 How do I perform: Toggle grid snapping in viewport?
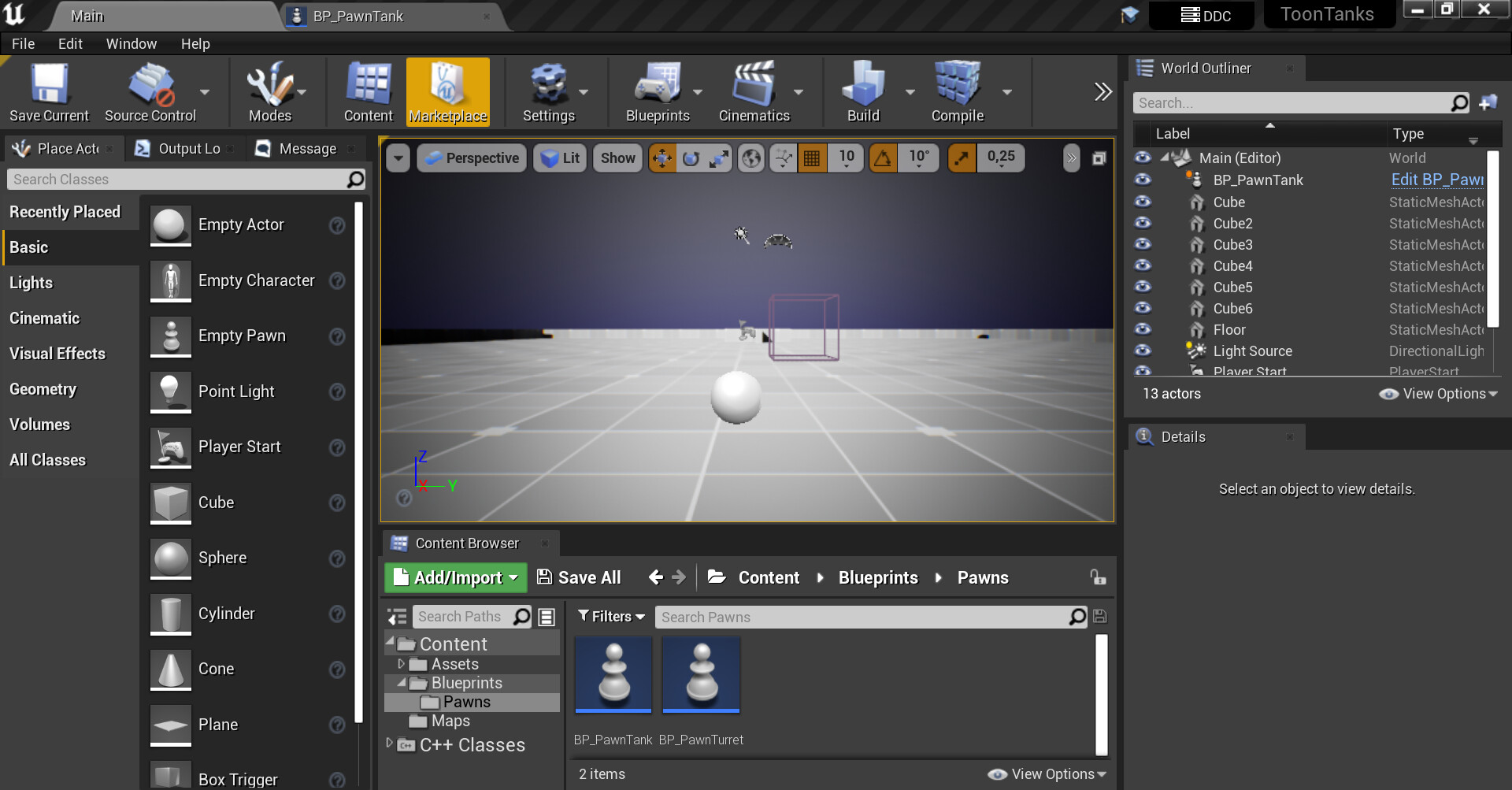click(x=811, y=158)
